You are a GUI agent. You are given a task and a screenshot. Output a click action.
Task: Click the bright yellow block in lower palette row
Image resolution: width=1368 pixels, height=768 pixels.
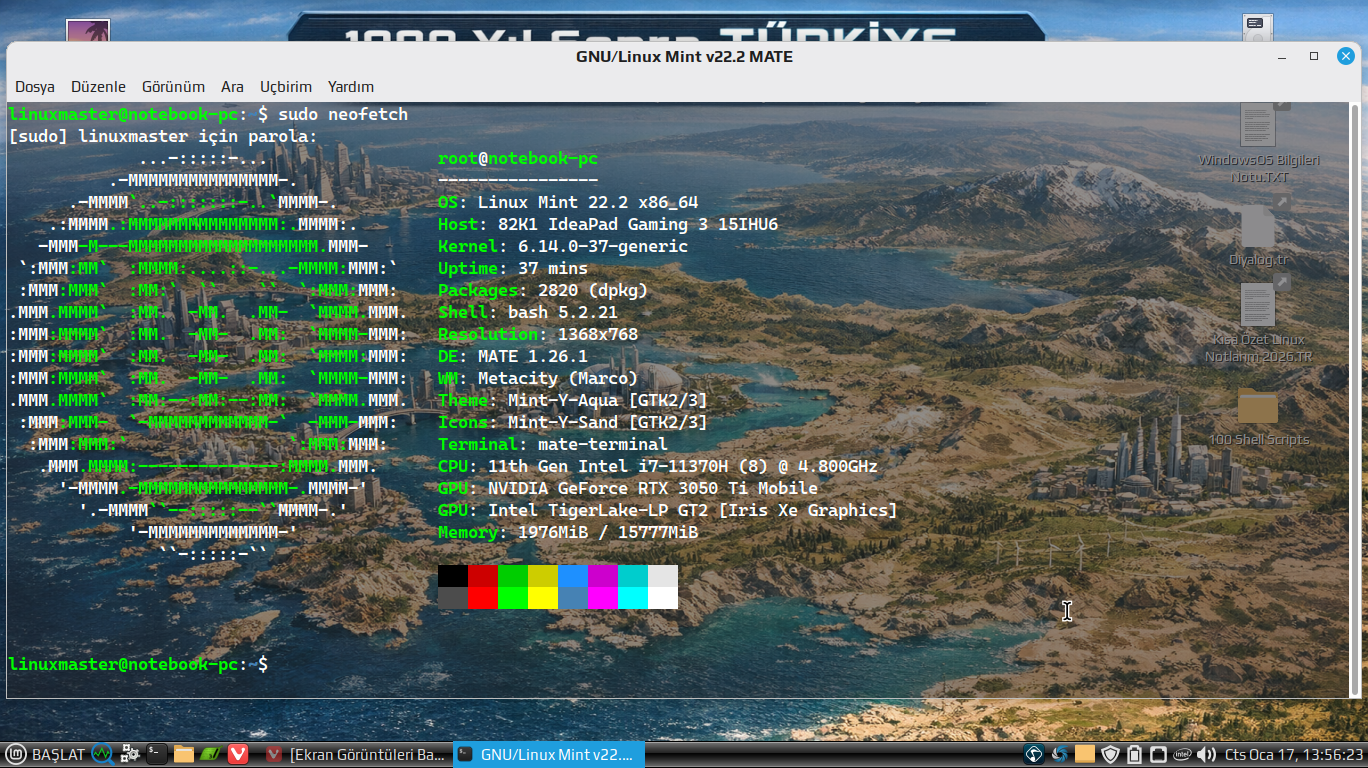543,598
